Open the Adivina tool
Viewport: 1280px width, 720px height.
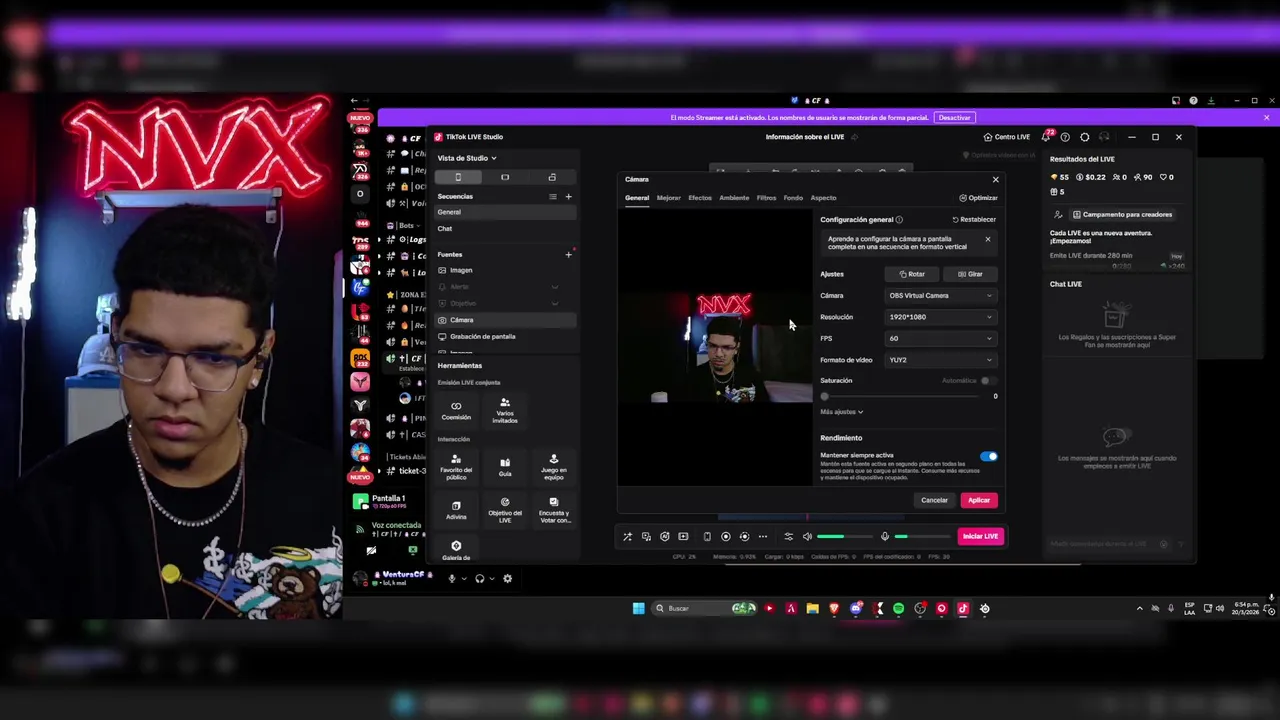point(456,509)
